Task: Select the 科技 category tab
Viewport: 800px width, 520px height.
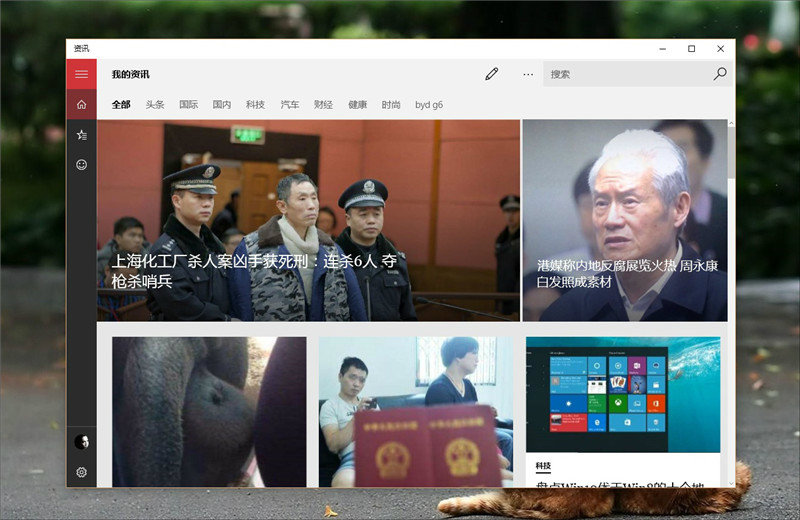Action: (x=255, y=104)
